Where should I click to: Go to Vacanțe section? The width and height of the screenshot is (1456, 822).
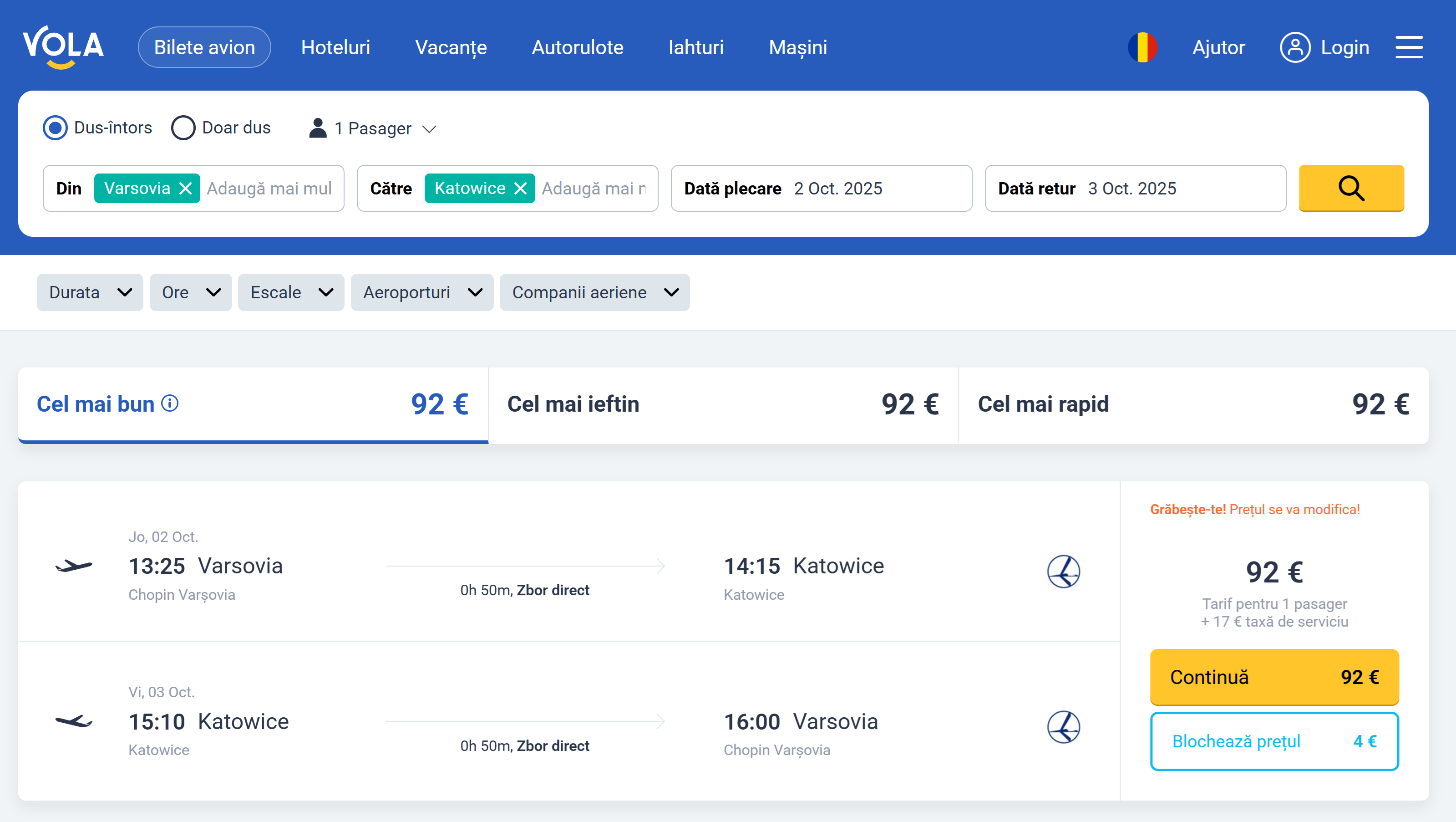(x=451, y=47)
